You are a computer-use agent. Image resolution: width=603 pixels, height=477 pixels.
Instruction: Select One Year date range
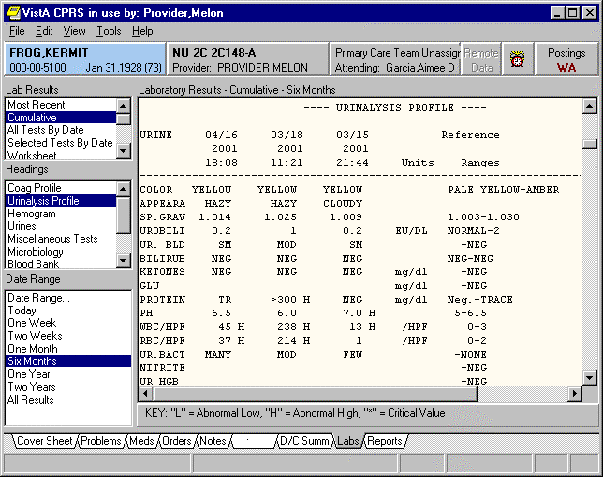click(30, 374)
